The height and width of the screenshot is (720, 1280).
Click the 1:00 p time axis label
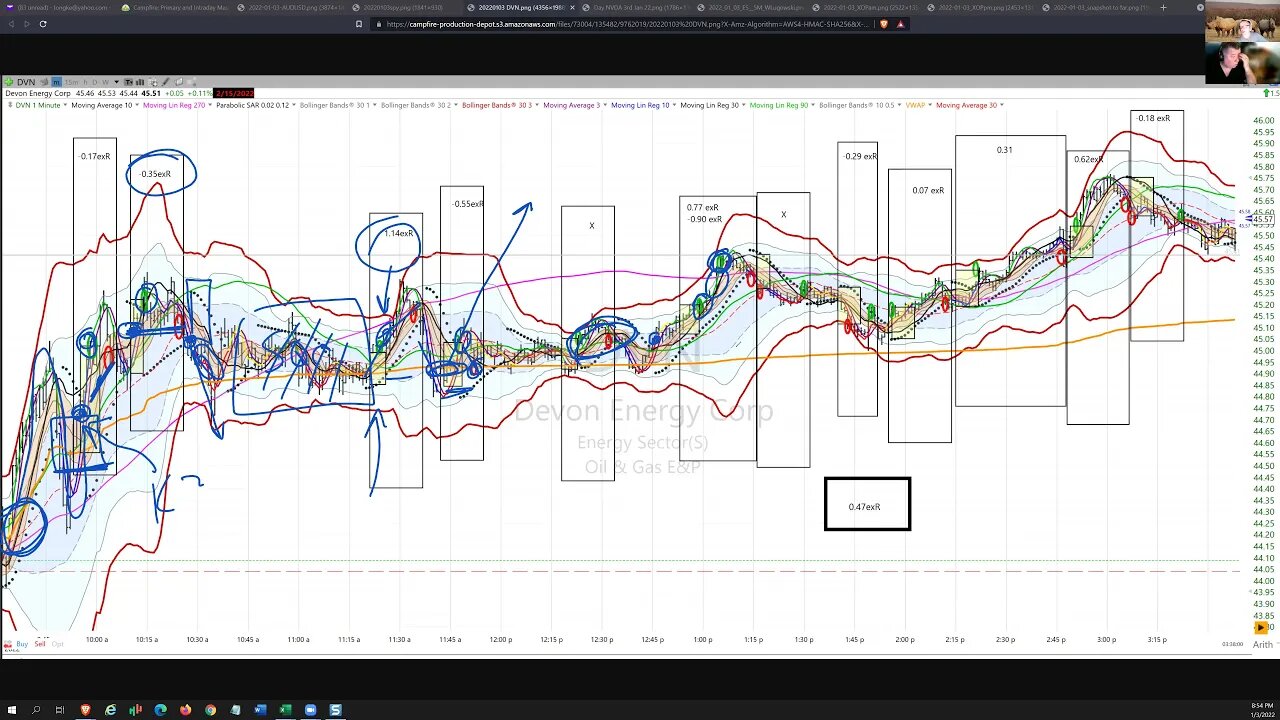click(703, 639)
